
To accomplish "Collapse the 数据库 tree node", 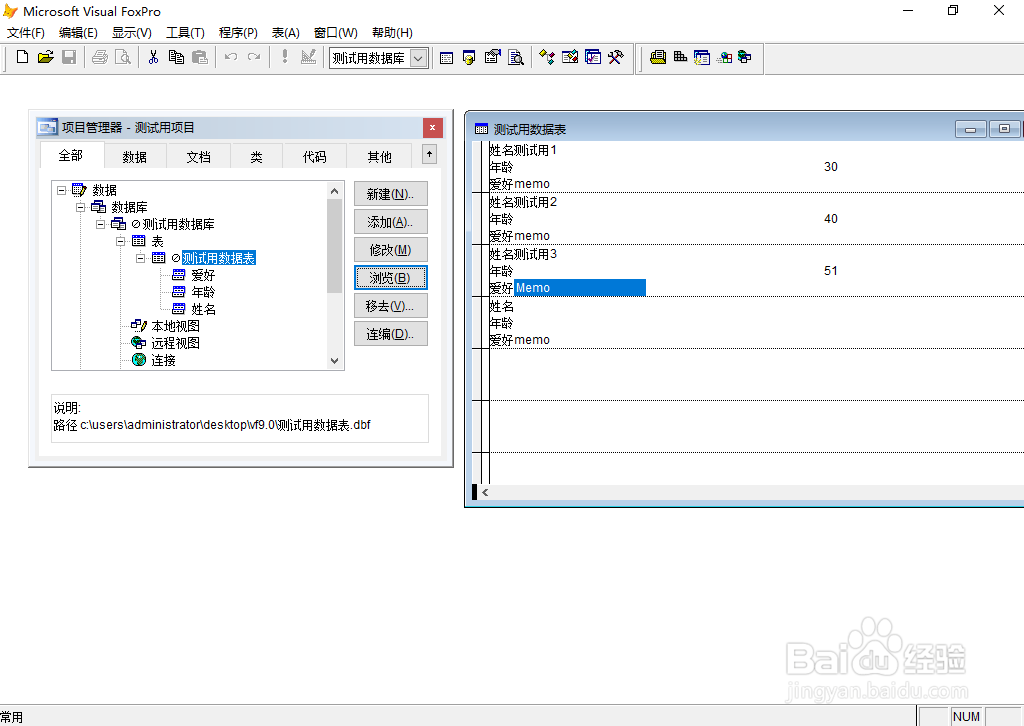I will (80, 208).
